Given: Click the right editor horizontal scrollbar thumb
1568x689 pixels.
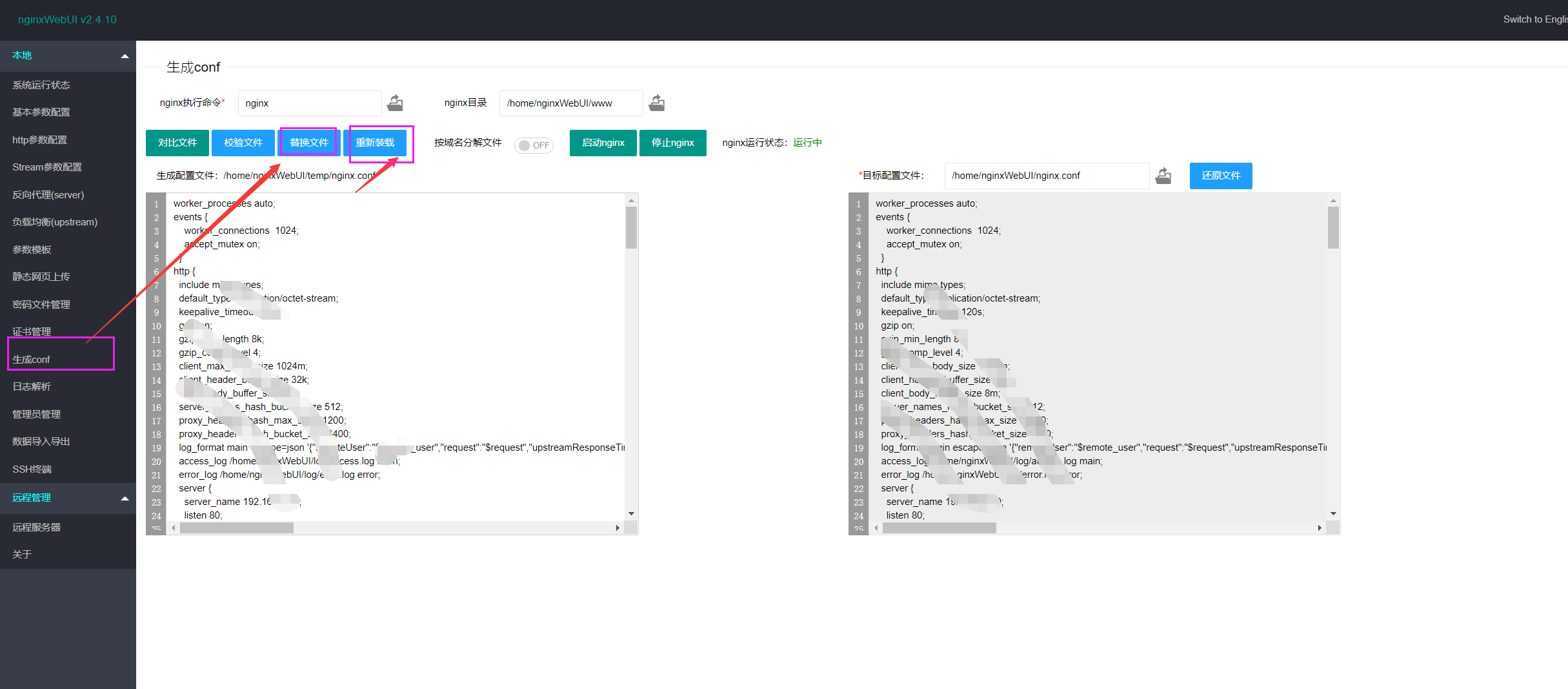Looking at the screenshot, I should [x=939, y=528].
